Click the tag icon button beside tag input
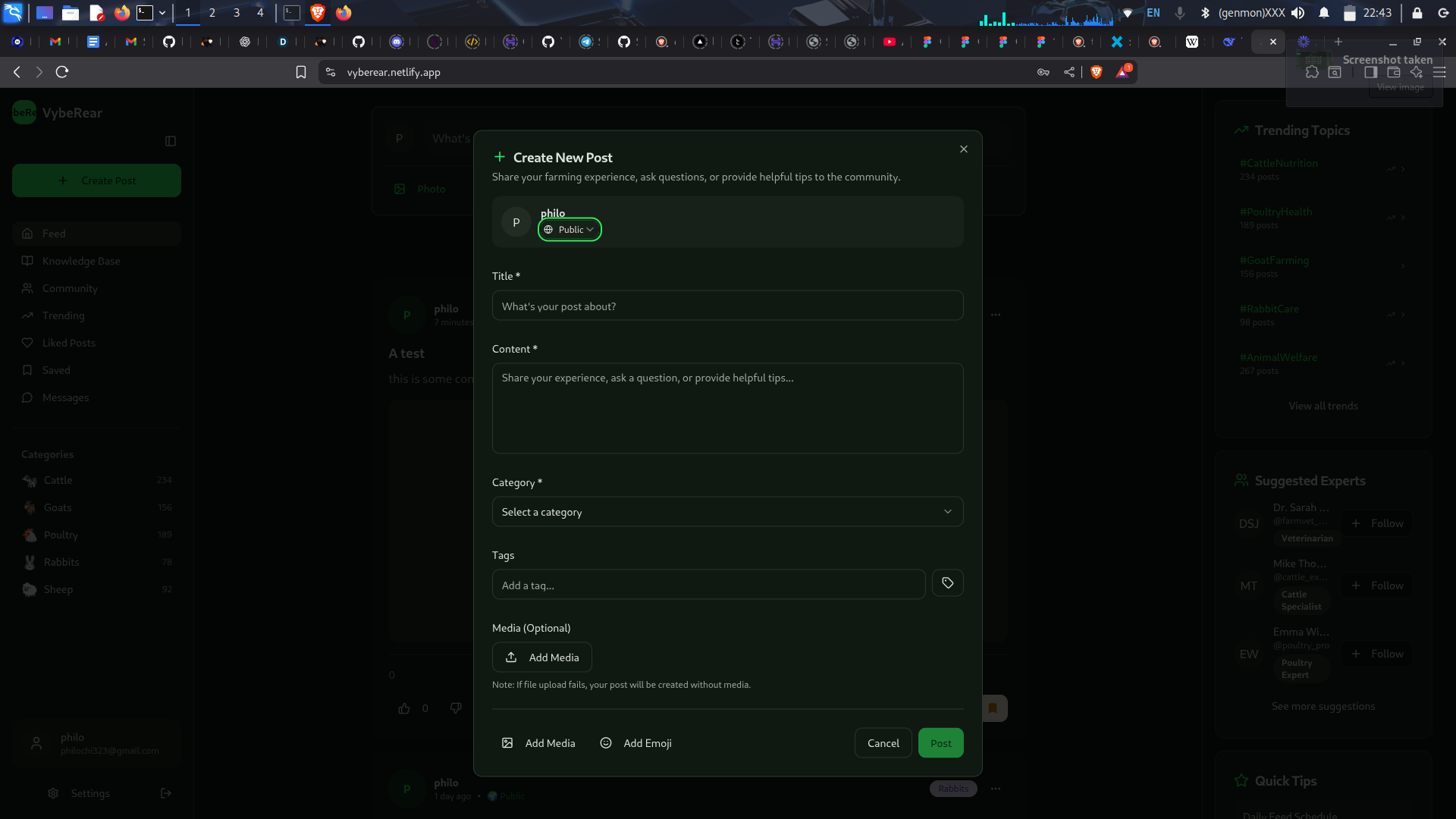 click(x=947, y=583)
